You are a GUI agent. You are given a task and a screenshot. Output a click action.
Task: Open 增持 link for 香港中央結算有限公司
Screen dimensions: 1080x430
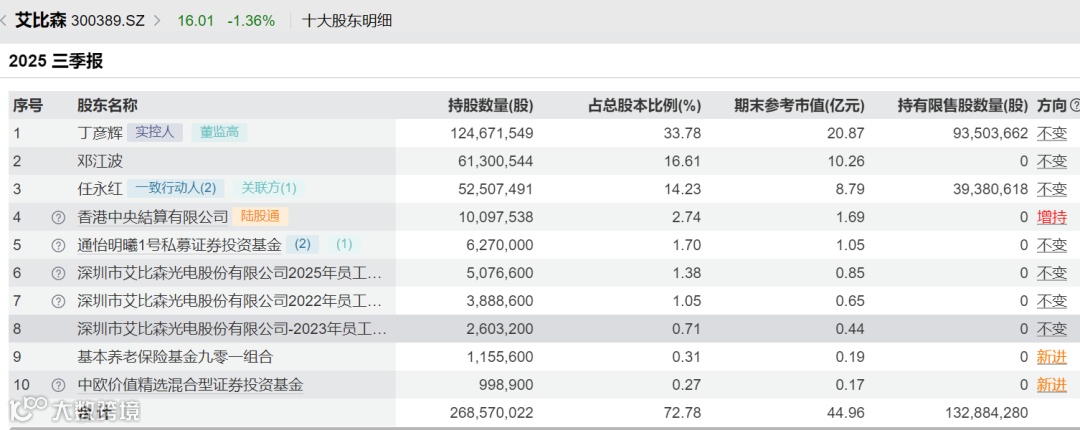coord(1052,217)
